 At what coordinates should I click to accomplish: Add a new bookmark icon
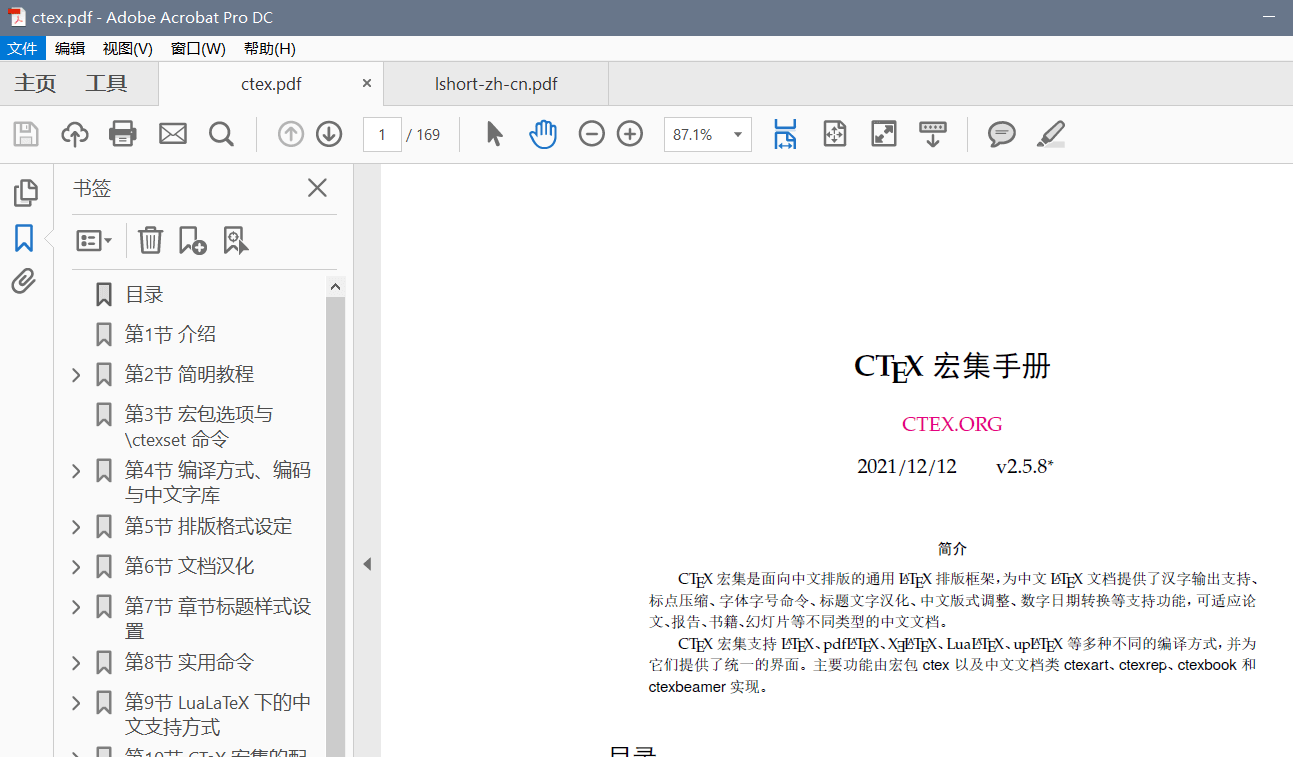192,240
